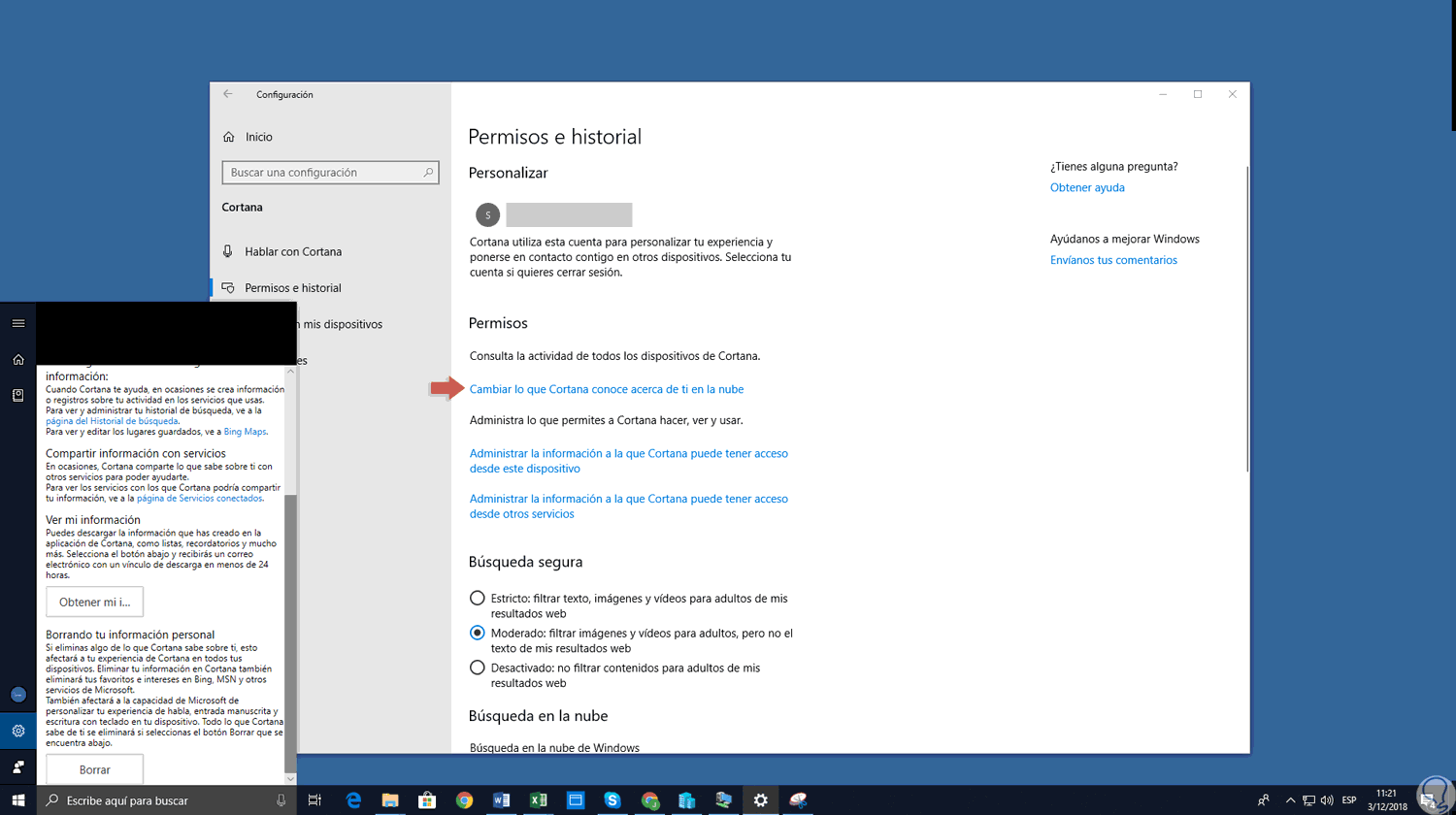Viewport: 1456px width, 815px height.
Task: Click 'Cambiar lo que Cortana conoce' link
Action: point(607,389)
